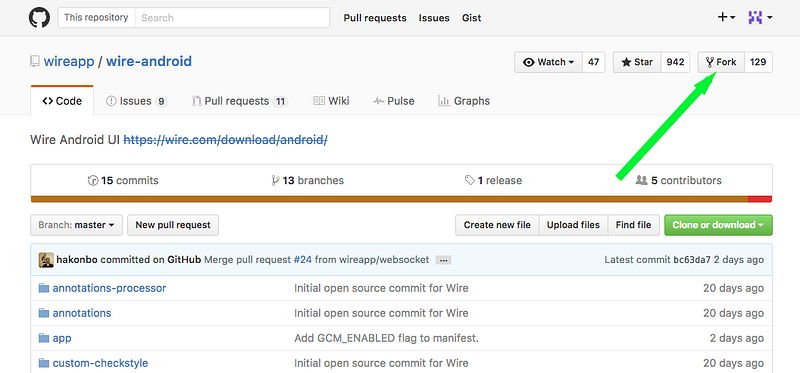Click the language breakdown color bar
This screenshot has width=800, height=373.
click(401, 199)
